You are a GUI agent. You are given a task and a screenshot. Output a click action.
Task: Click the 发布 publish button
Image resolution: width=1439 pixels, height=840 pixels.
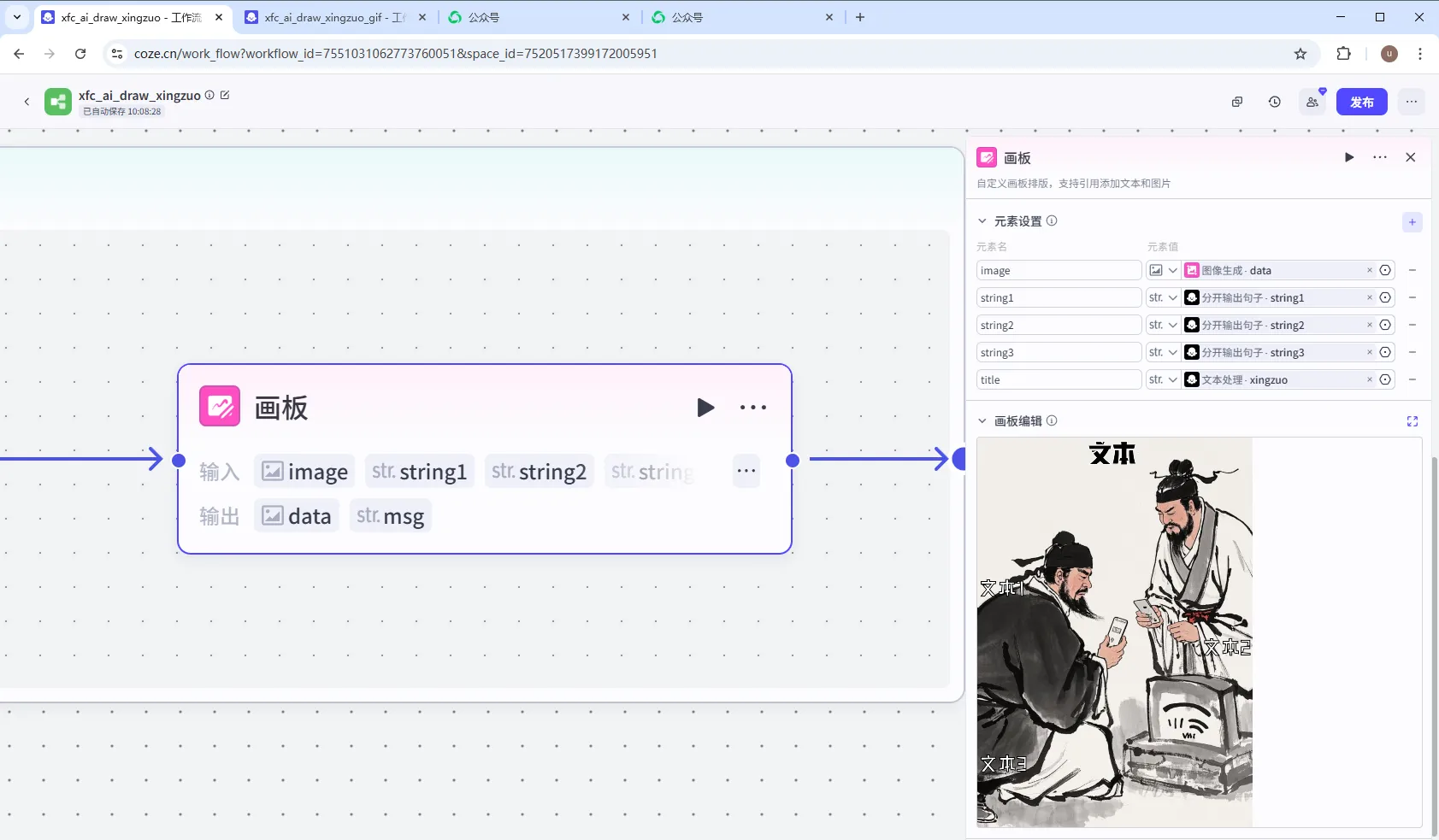click(x=1362, y=102)
